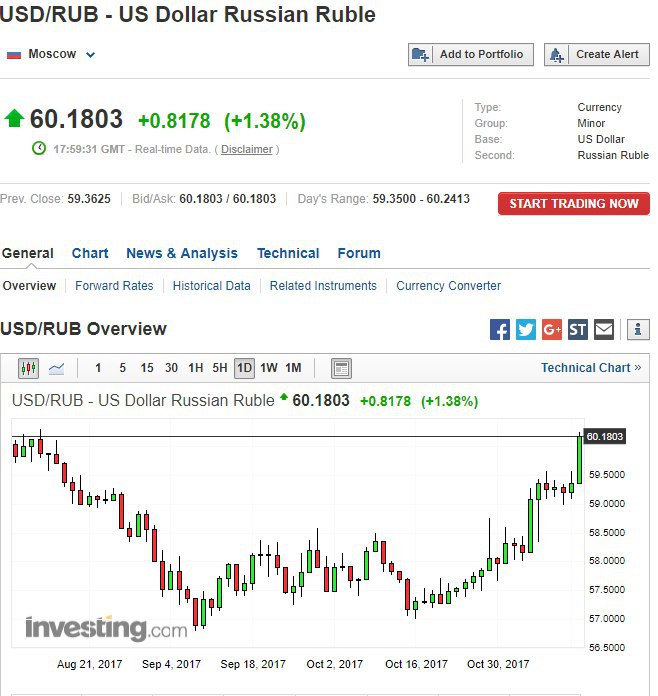Image resolution: width=658 pixels, height=696 pixels.
Task: Open the Technical tab
Action: point(288,253)
